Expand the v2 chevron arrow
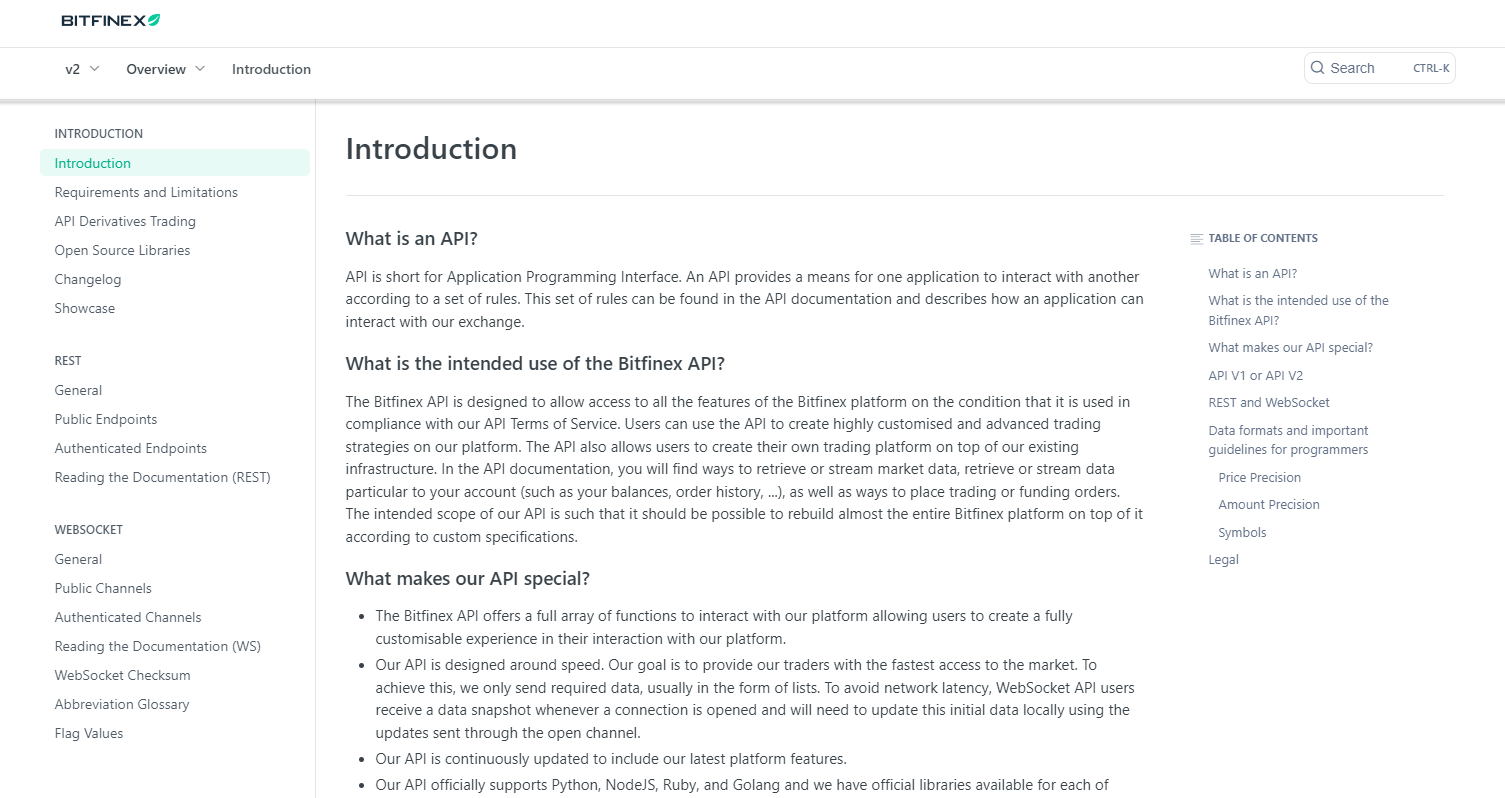This screenshot has width=1505, height=798. (95, 69)
